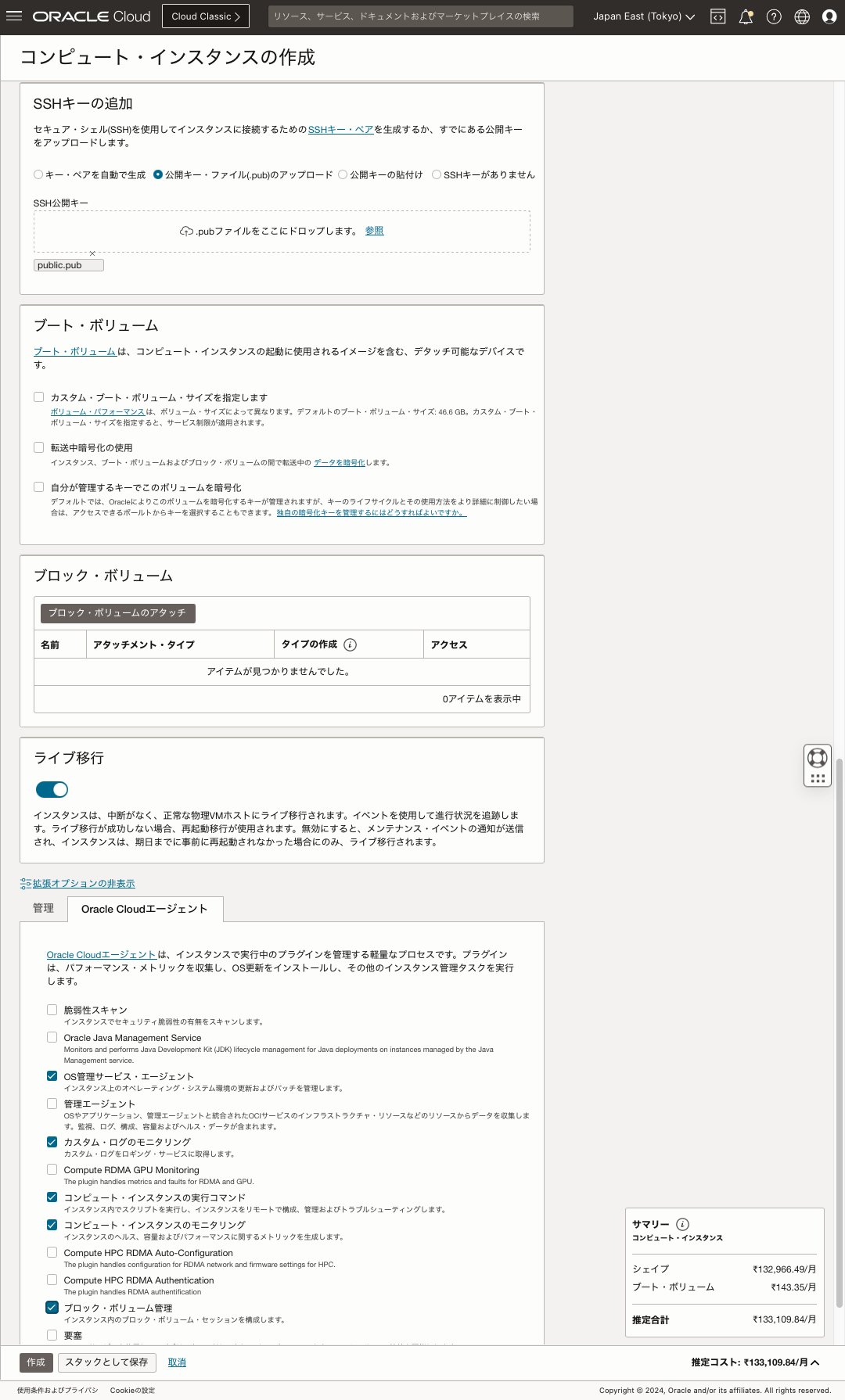Screen dimensions: 845x1400
Task: Check 転送中暗号化の使用
Action: pos(39,447)
